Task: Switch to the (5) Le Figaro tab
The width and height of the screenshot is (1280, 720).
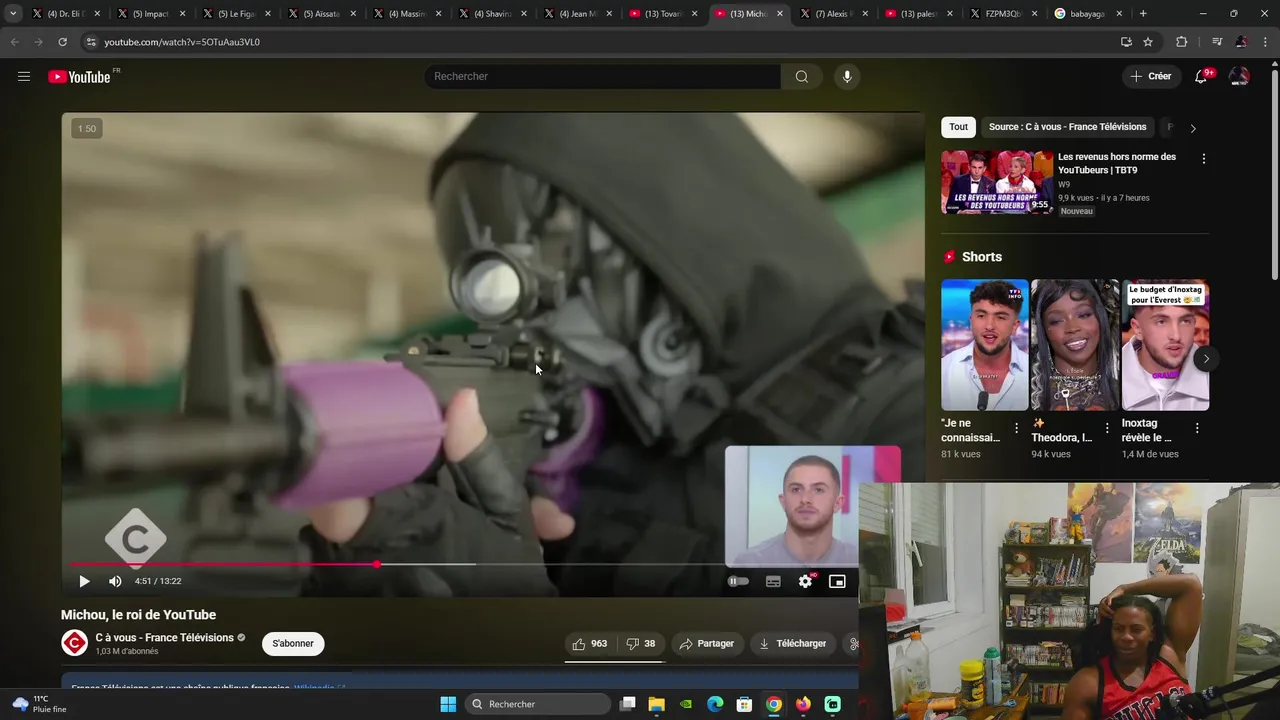Action: click(x=237, y=14)
